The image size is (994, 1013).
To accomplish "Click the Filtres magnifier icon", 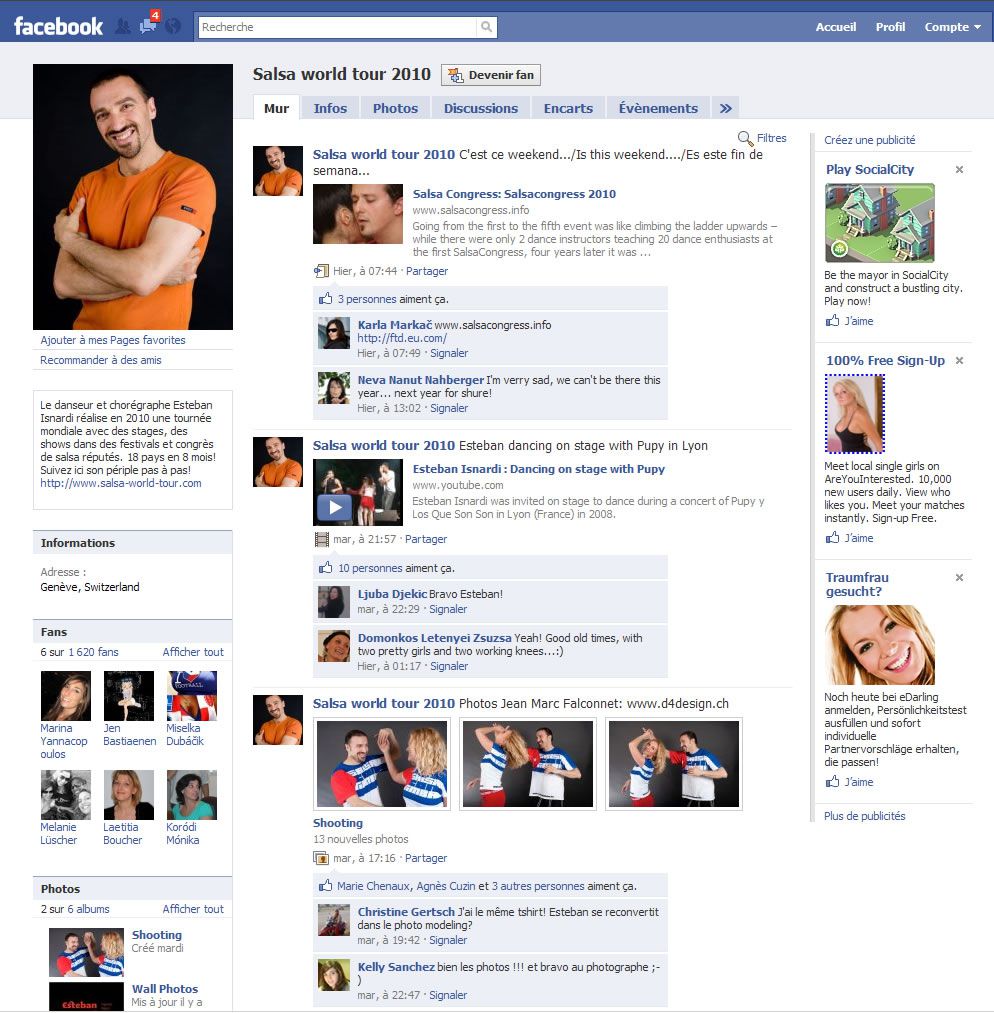I will coord(745,138).
